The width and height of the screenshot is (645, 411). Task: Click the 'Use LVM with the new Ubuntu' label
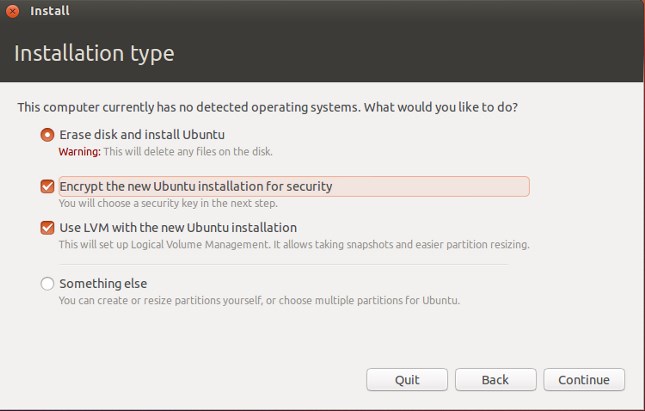click(178, 228)
